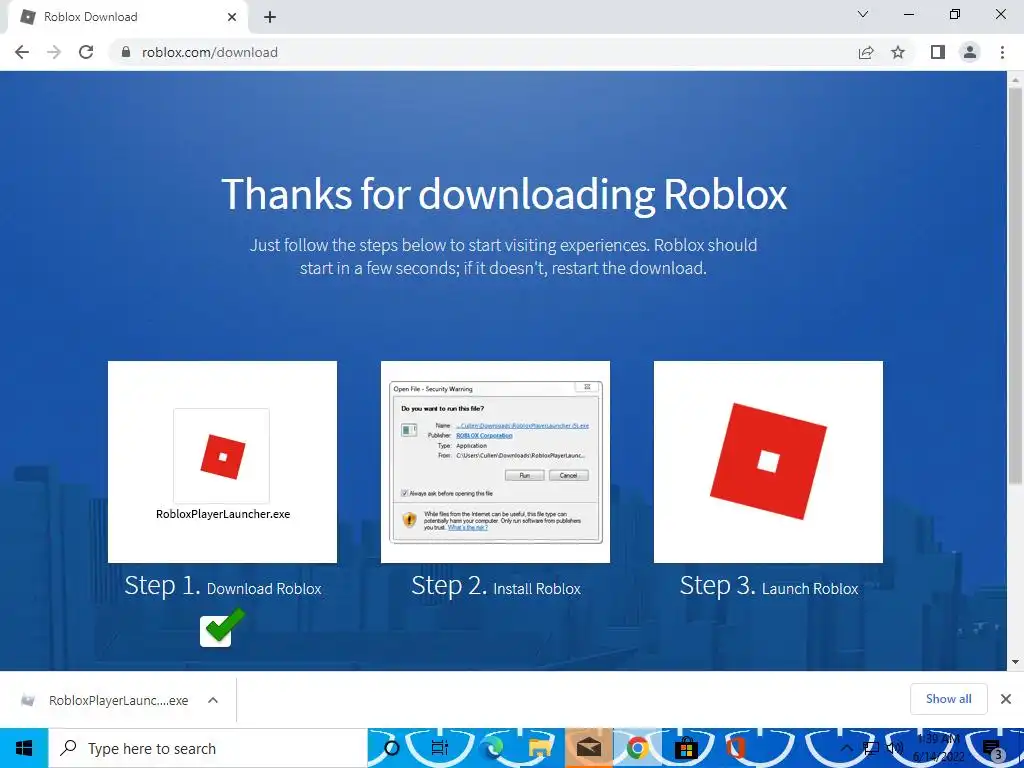Viewport: 1024px width, 768px height.
Task: Launch Microsoft Edge from the taskbar
Action: pos(492,748)
